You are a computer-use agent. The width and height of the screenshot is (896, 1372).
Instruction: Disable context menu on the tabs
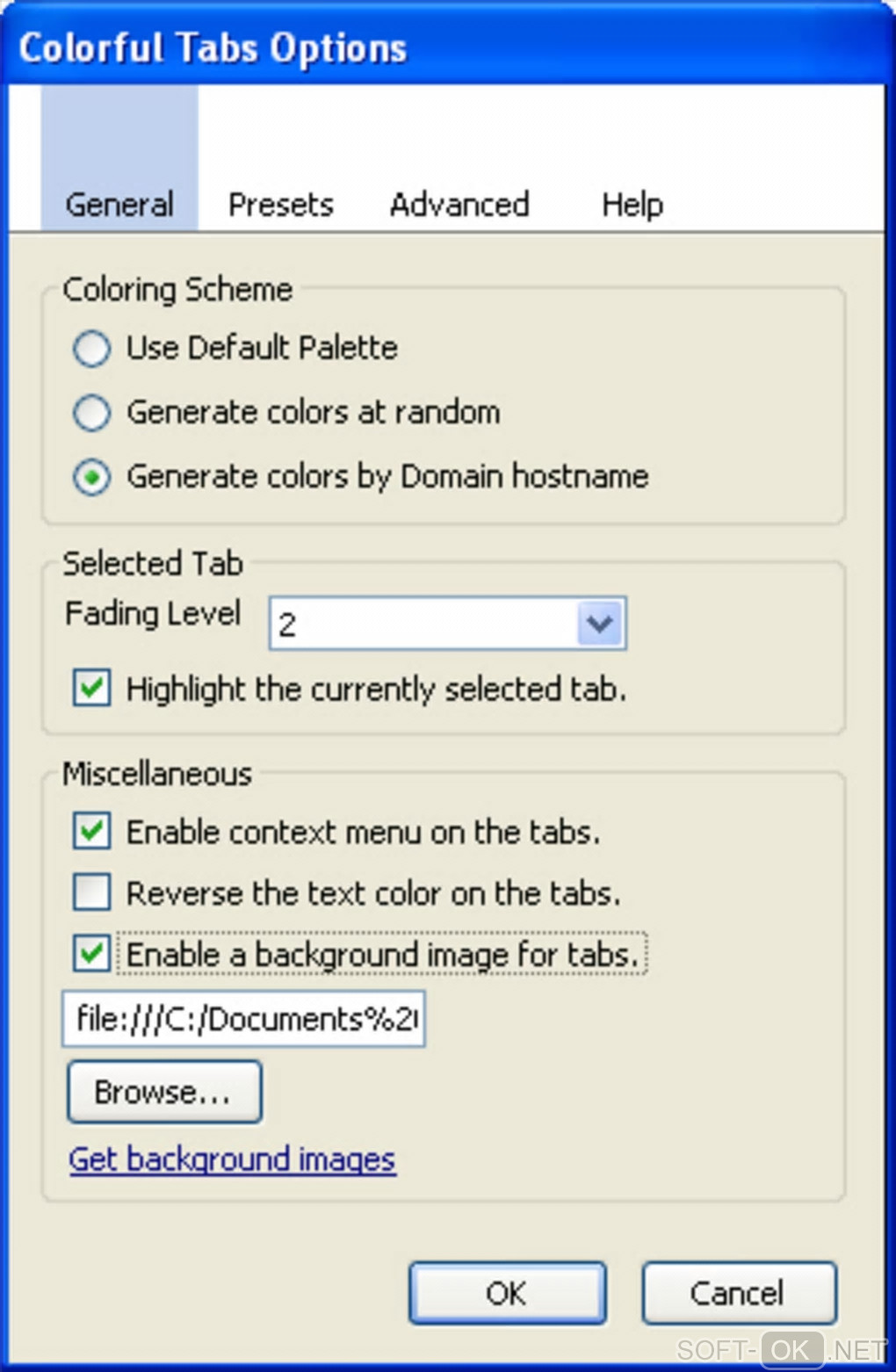pos(92,831)
